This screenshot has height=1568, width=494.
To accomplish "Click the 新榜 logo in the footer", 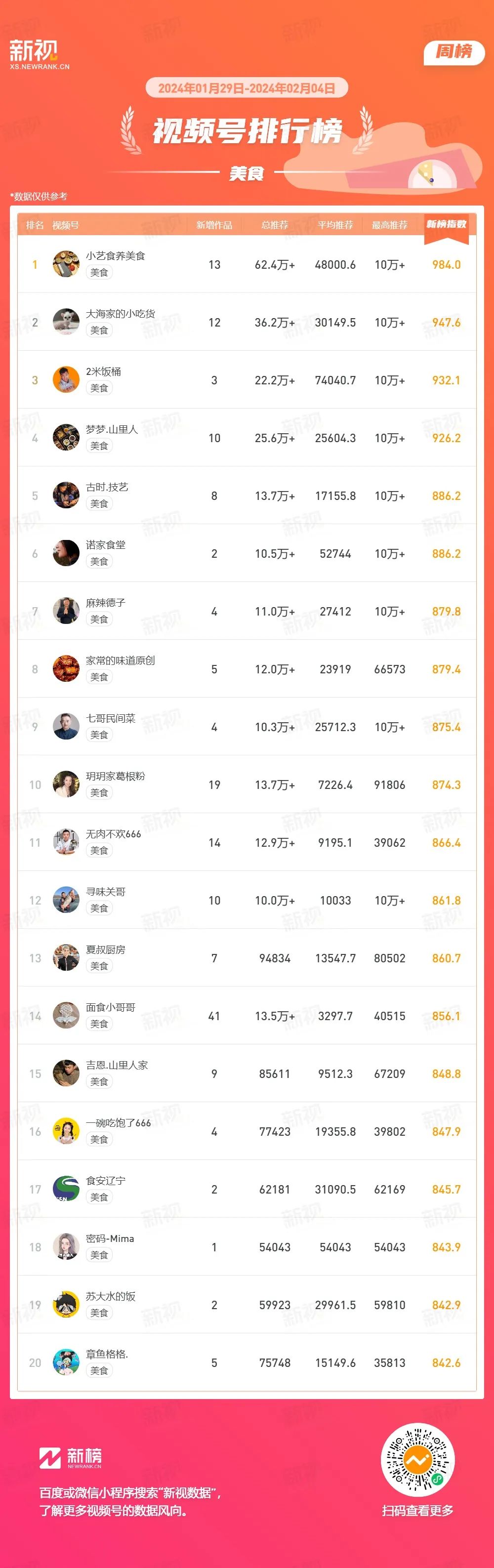I will pos(71,1458).
